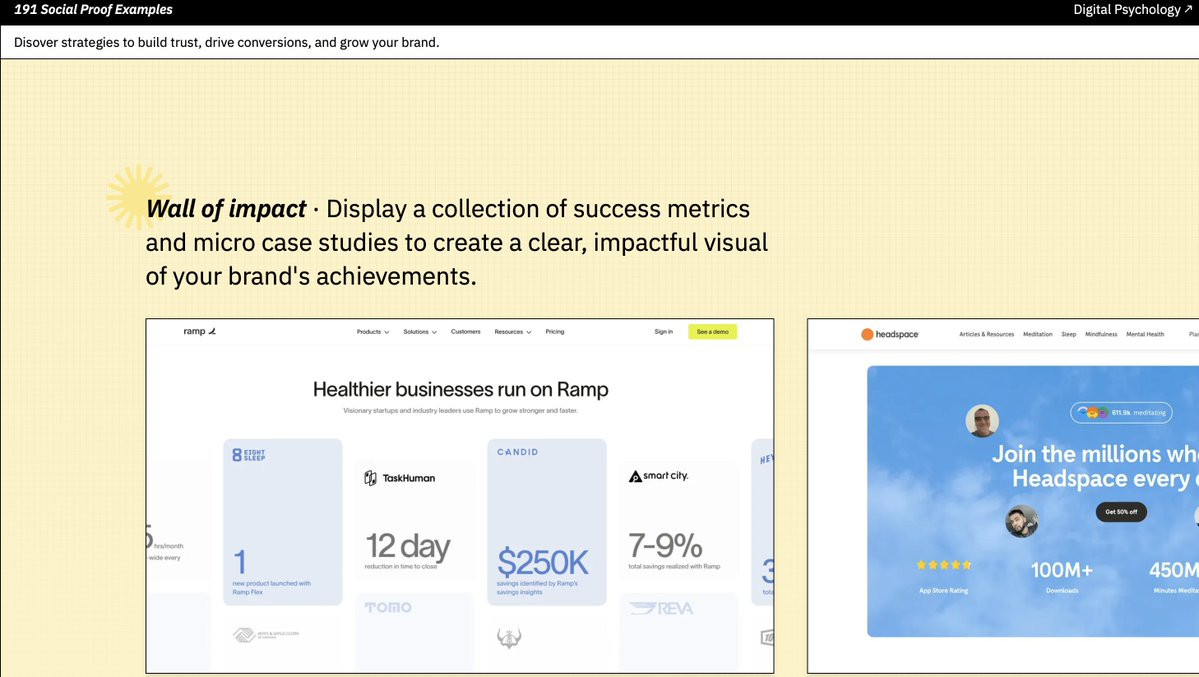Click the Viking helmet logo below Candid
The height and width of the screenshot is (677, 1199).
coord(509,637)
